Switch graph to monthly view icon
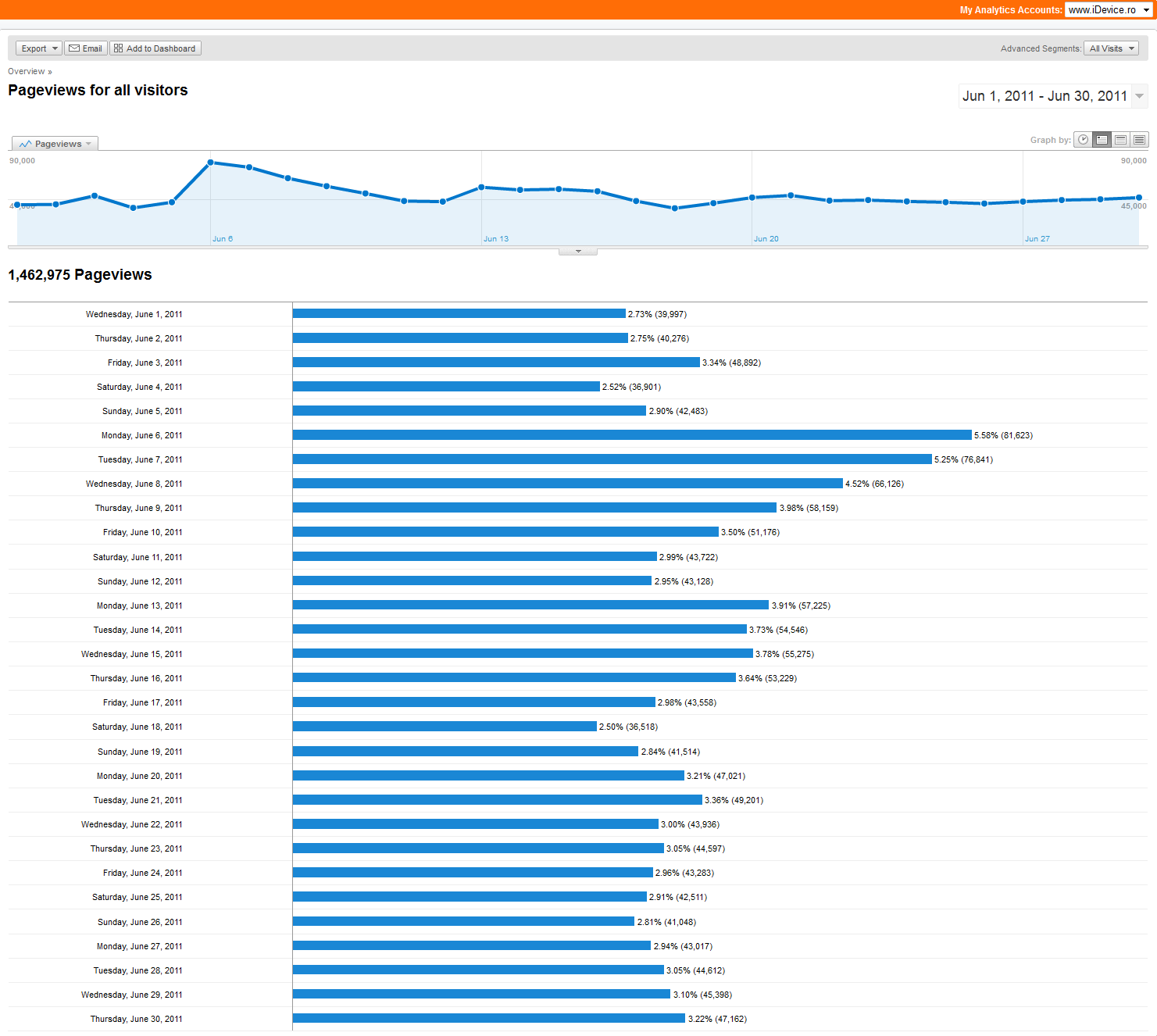1157x1036 pixels. pyautogui.click(x=1139, y=140)
